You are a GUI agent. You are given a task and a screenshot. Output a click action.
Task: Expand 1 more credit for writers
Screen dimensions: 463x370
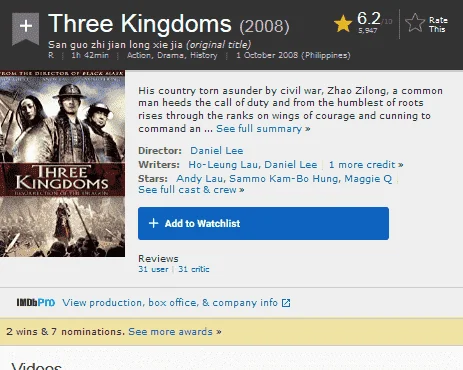click(366, 164)
